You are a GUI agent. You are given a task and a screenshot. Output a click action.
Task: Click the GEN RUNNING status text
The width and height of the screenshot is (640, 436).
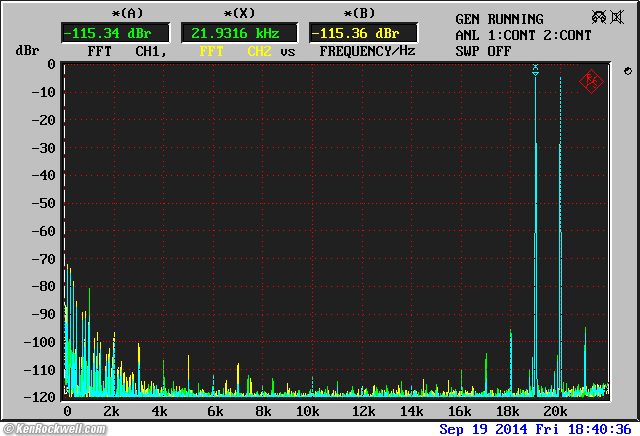click(499, 19)
